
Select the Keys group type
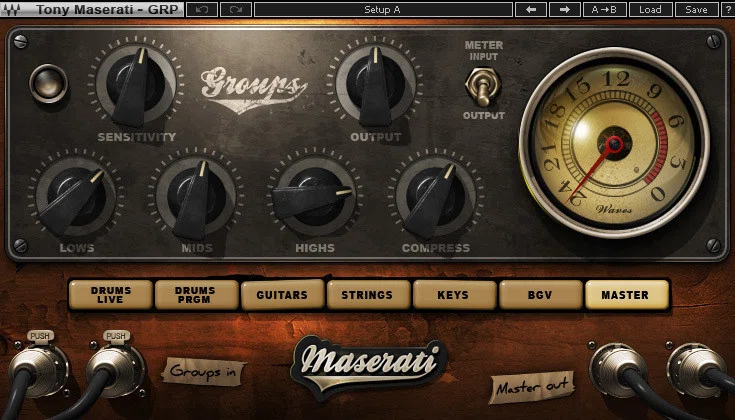[454, 295]
